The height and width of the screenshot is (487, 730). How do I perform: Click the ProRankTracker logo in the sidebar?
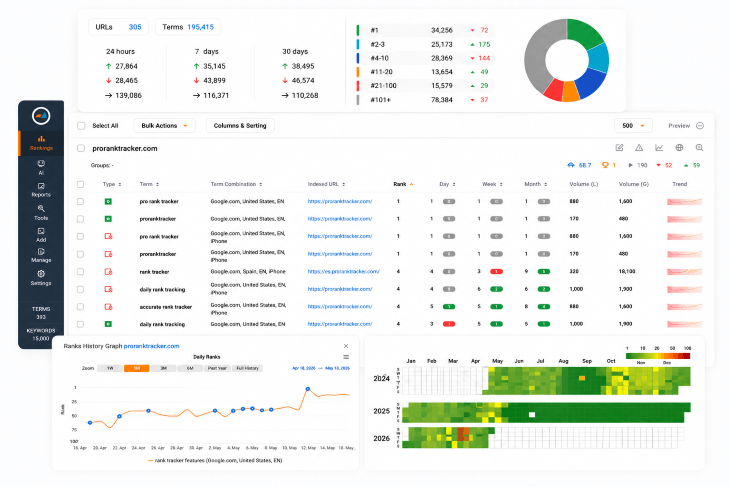[41, 116]
